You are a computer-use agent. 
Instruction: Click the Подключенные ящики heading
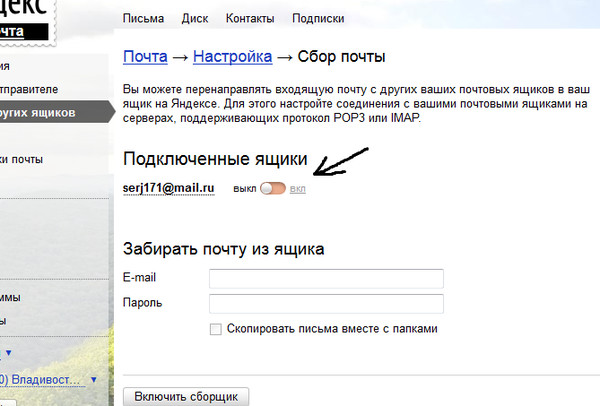point(215,159)
